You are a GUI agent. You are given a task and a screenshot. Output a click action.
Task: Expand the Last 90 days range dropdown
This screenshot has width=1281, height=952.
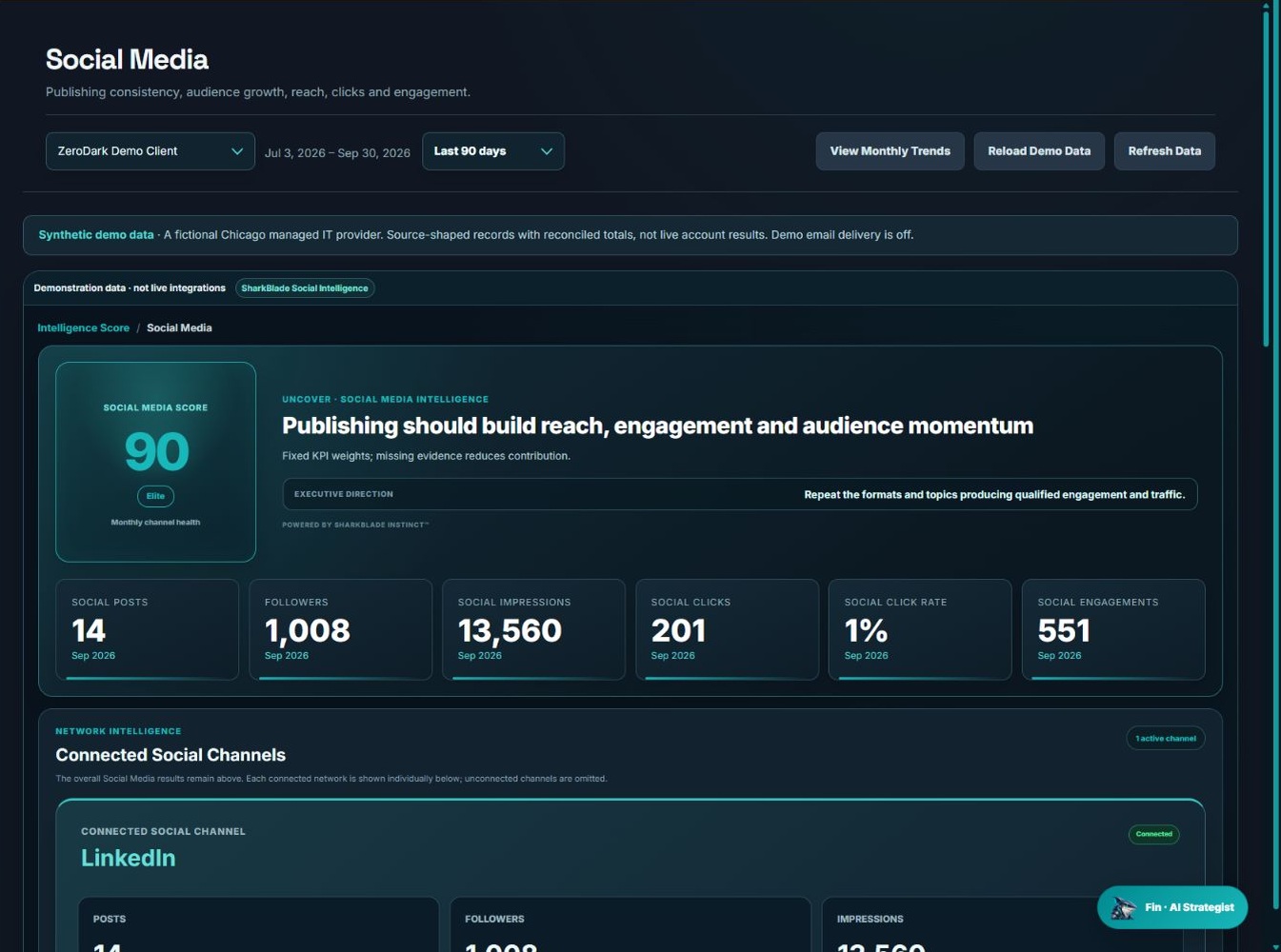pos(492,151)
